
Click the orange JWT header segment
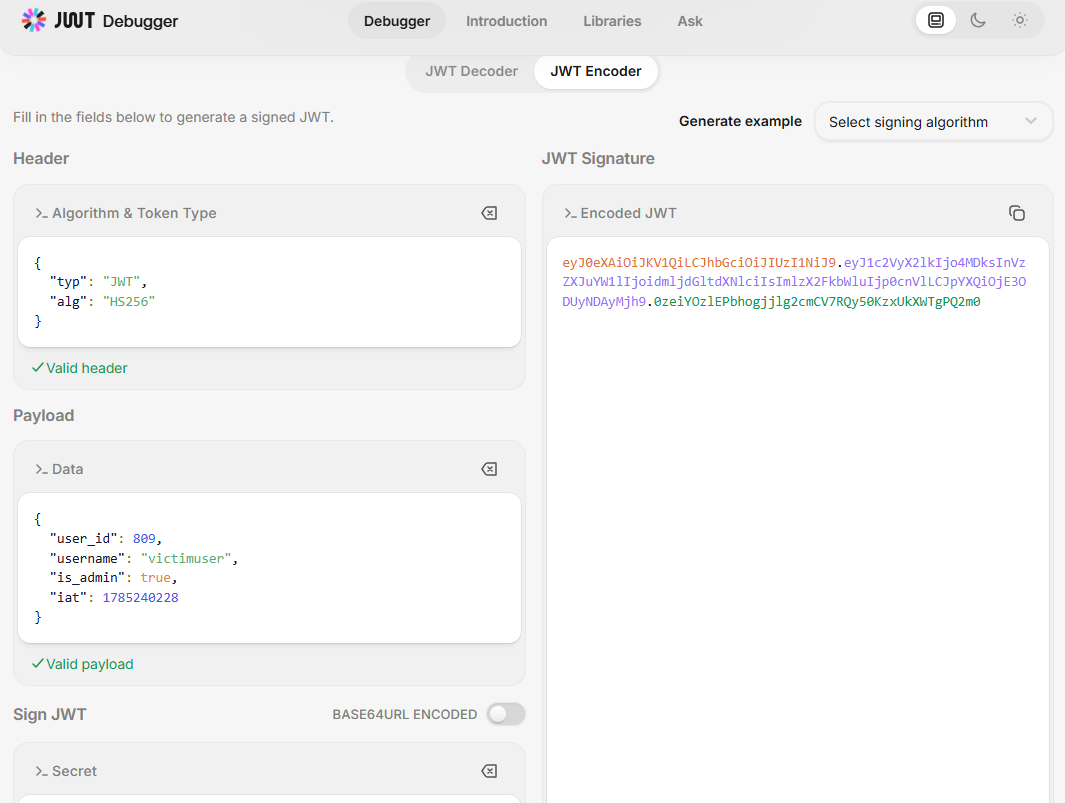coord(699,262)
